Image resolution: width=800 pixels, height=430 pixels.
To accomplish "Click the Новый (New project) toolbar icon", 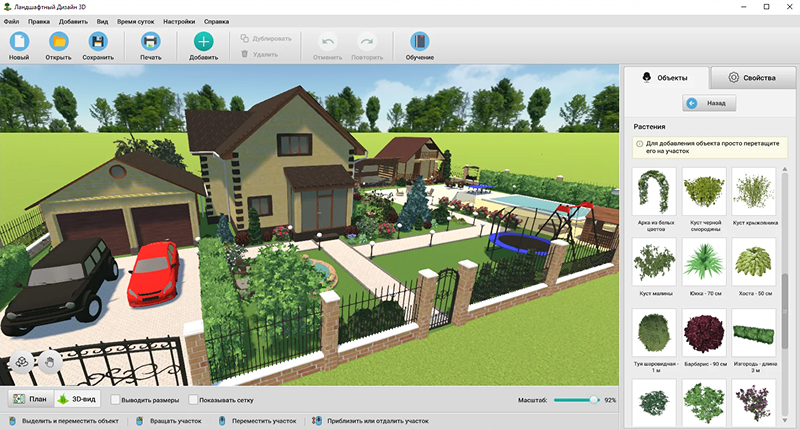I will tap(19, 42).
